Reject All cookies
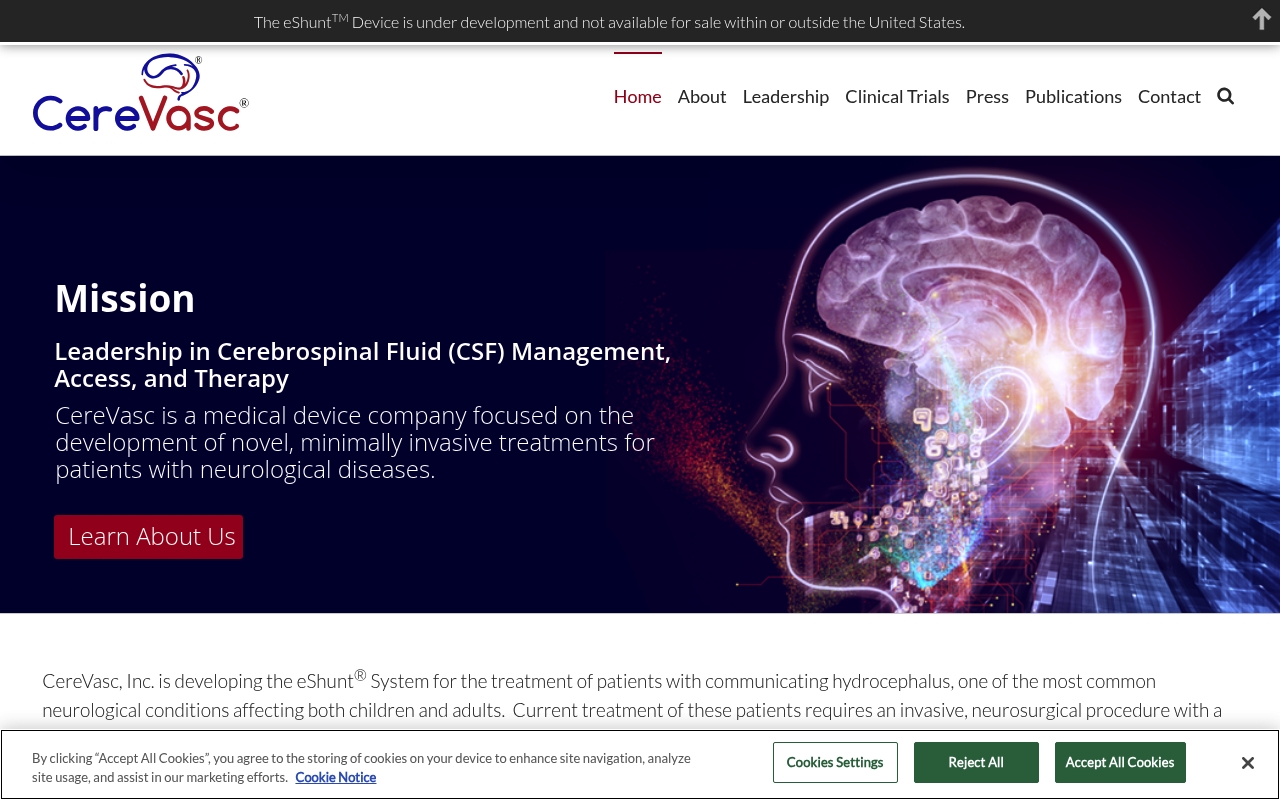The height and width of the screenshot is (800, 1280). pos(976,762)
